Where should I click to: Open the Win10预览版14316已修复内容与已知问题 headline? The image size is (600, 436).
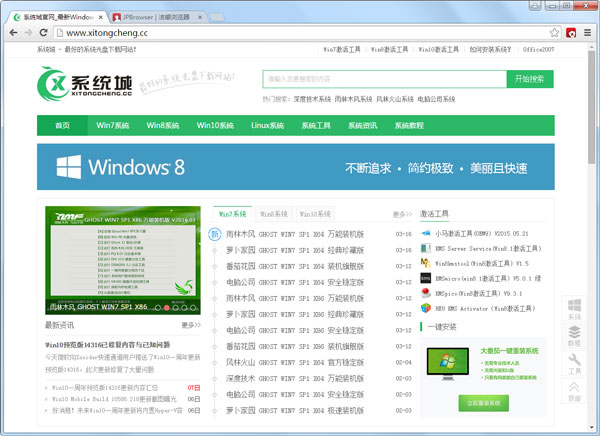coord(108,345)
